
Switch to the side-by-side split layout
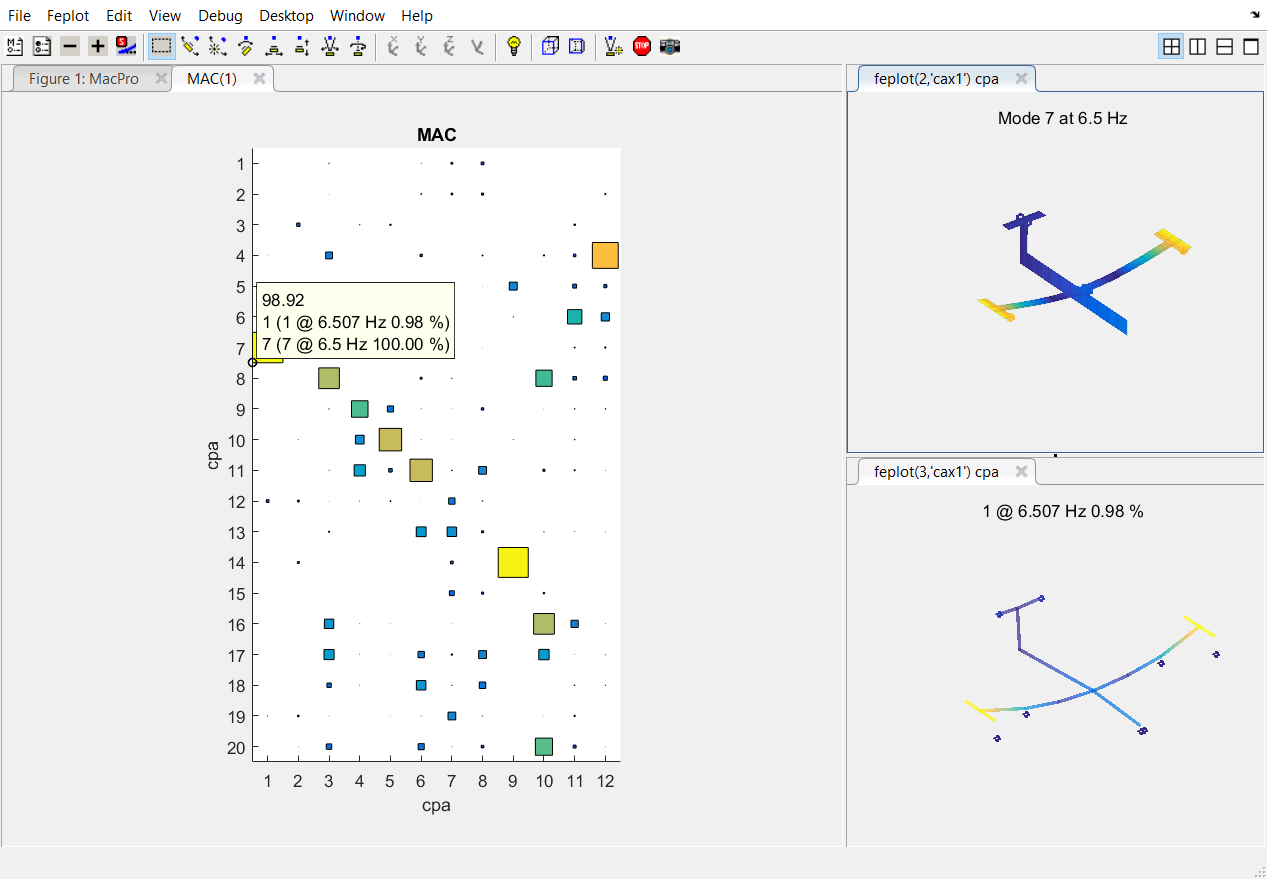tap(1197, 46)
